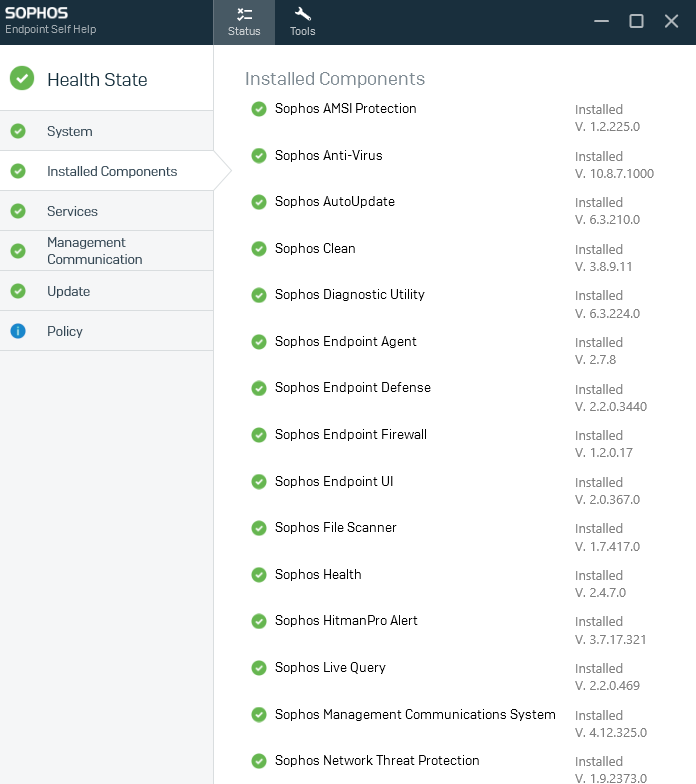This screenshot has height=784, width=696.
Task: Click status icon for Sophos File Scanner
Action: coord(259,528)
